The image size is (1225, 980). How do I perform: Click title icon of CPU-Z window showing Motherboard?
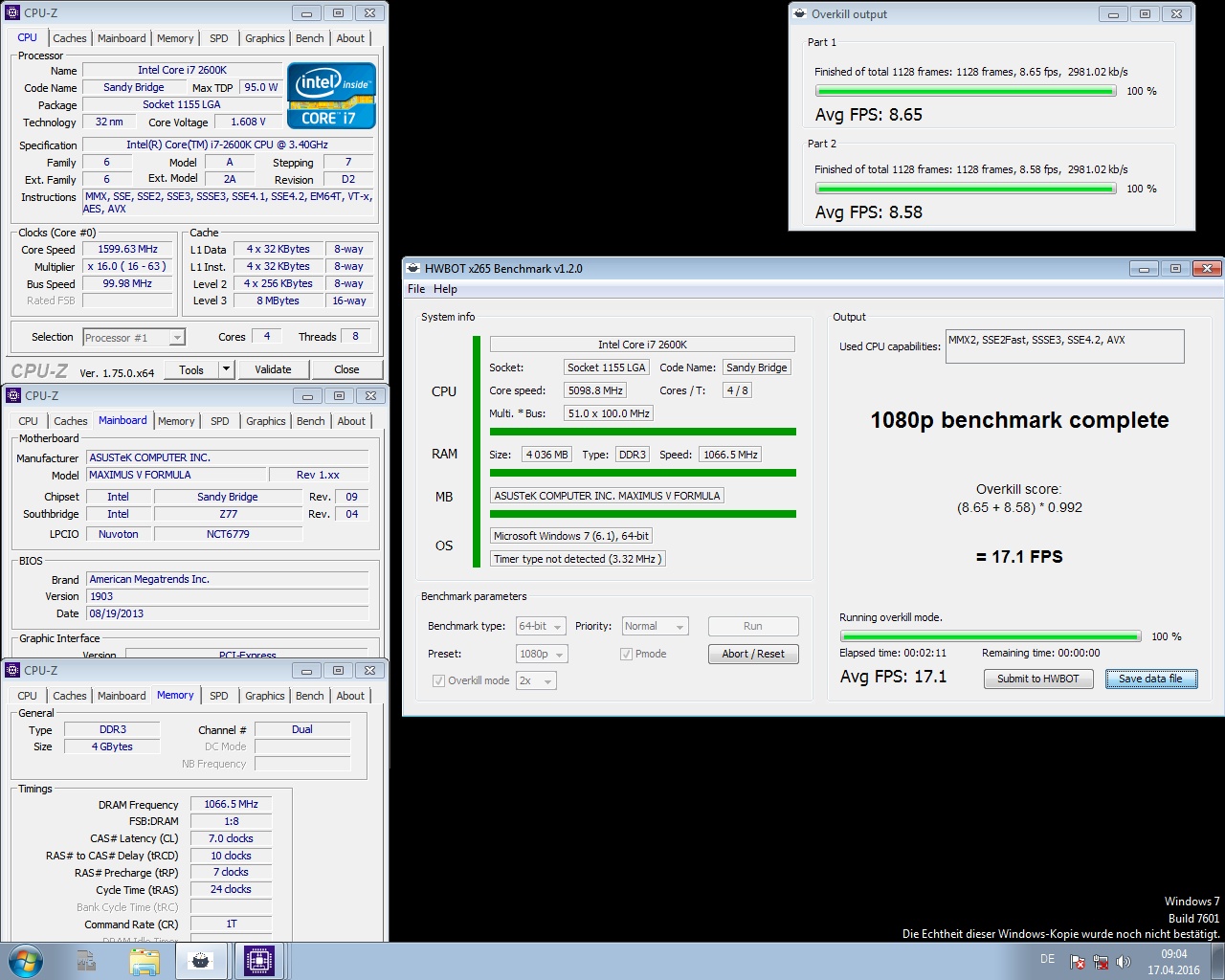[13, 395]
